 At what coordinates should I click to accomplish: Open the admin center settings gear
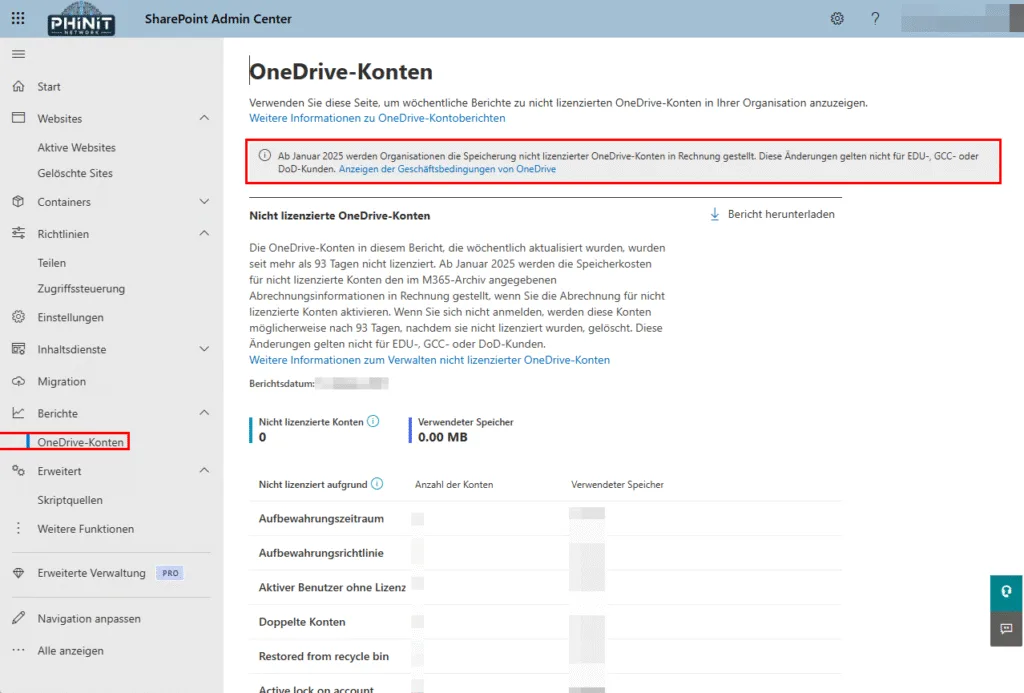[x=837, y=18]
